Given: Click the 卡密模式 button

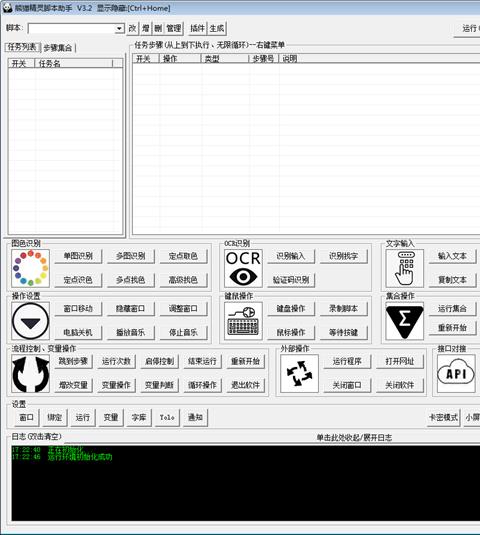Looking at the screenshot, I should point(443,417).
